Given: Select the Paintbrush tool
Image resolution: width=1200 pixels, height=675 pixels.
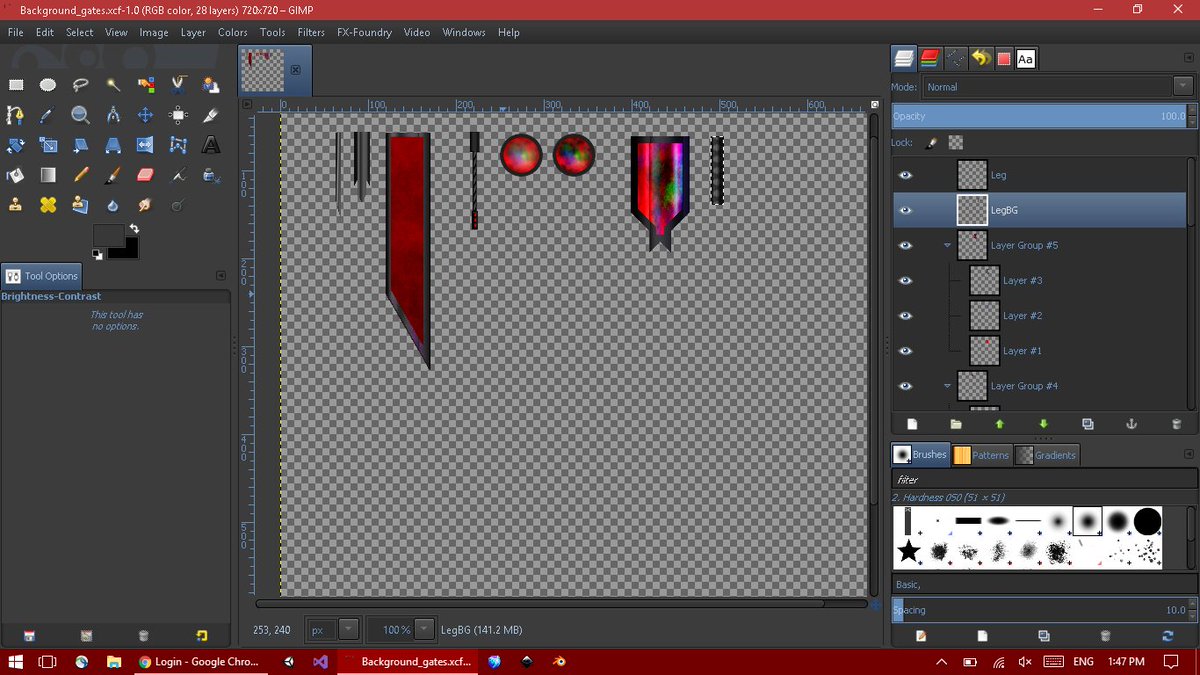Looking at the screenshot, I should (114, 175).
